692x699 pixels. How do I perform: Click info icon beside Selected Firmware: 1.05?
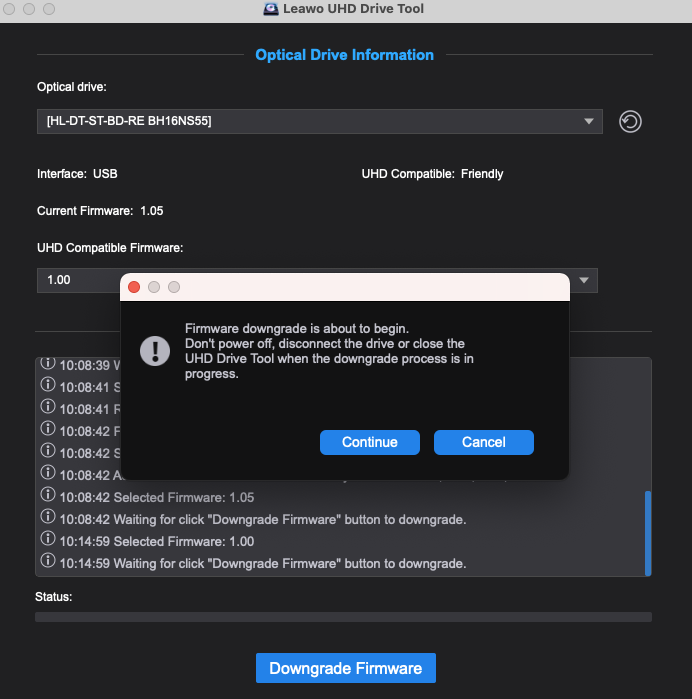pyautogui.click(x=47, y=497)
